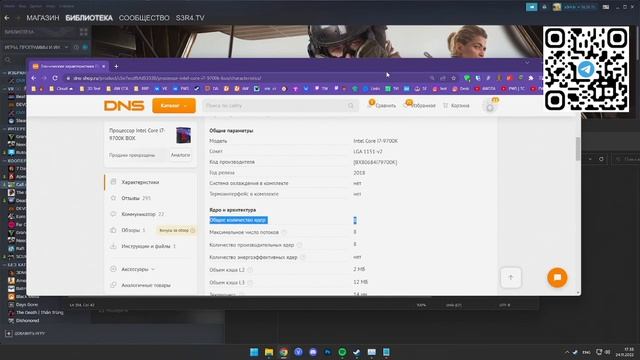Open Коммуникатор section in sidebar
640x360 pixels.
coord(138,214)
